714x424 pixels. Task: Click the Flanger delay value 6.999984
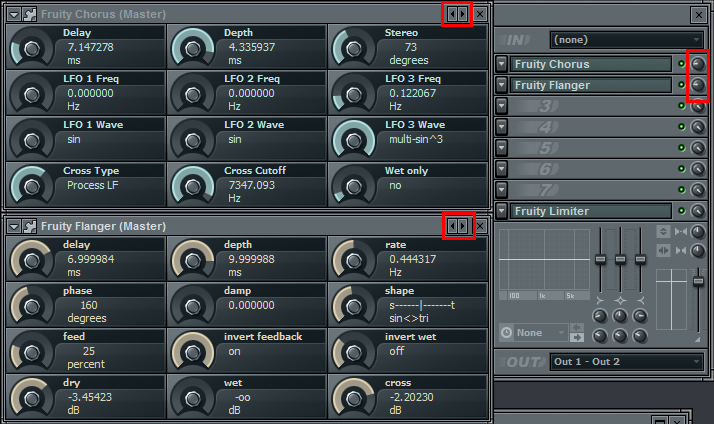pos(91,260)
